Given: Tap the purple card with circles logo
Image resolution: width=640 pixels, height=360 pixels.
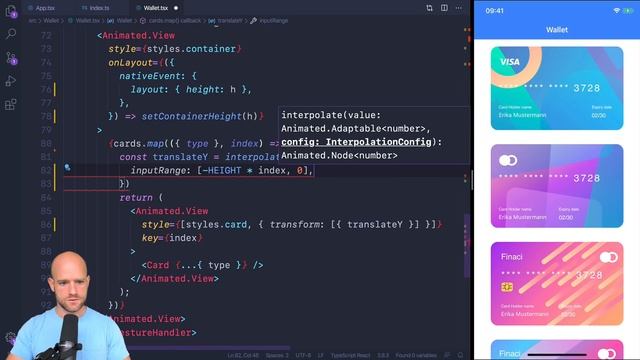Looking at the screenshot, I should [x=557, y=186].
